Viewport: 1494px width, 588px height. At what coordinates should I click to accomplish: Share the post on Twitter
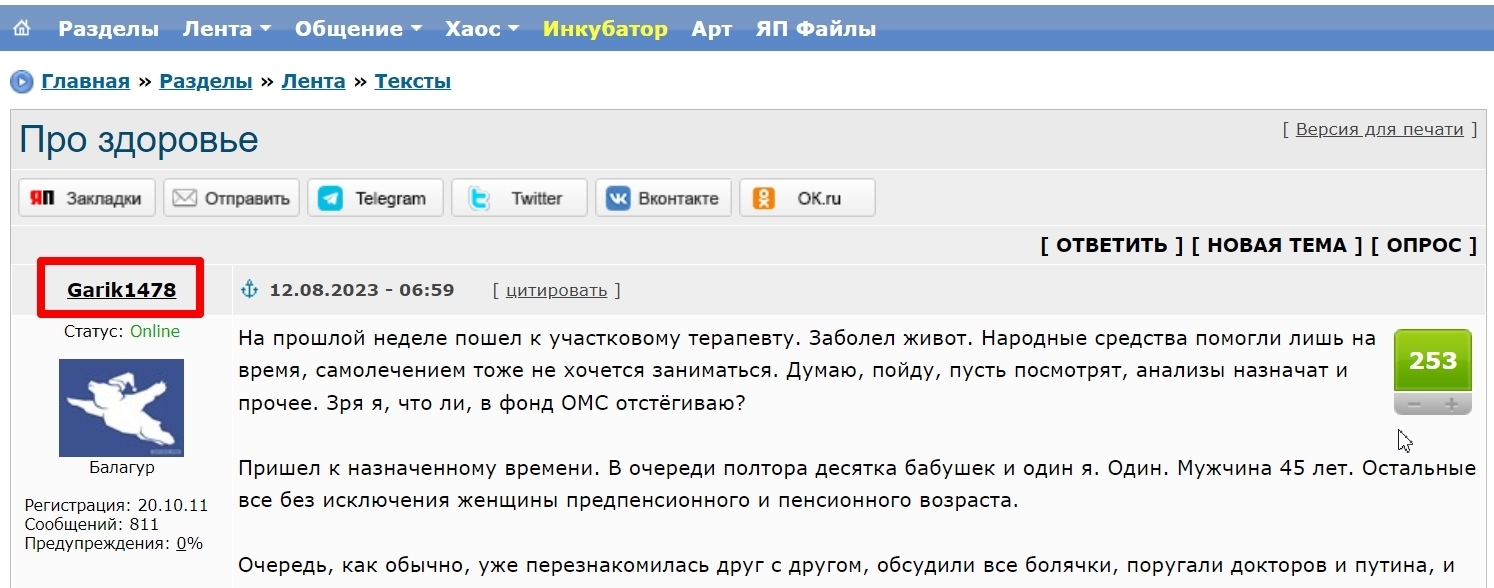(519, 198)
